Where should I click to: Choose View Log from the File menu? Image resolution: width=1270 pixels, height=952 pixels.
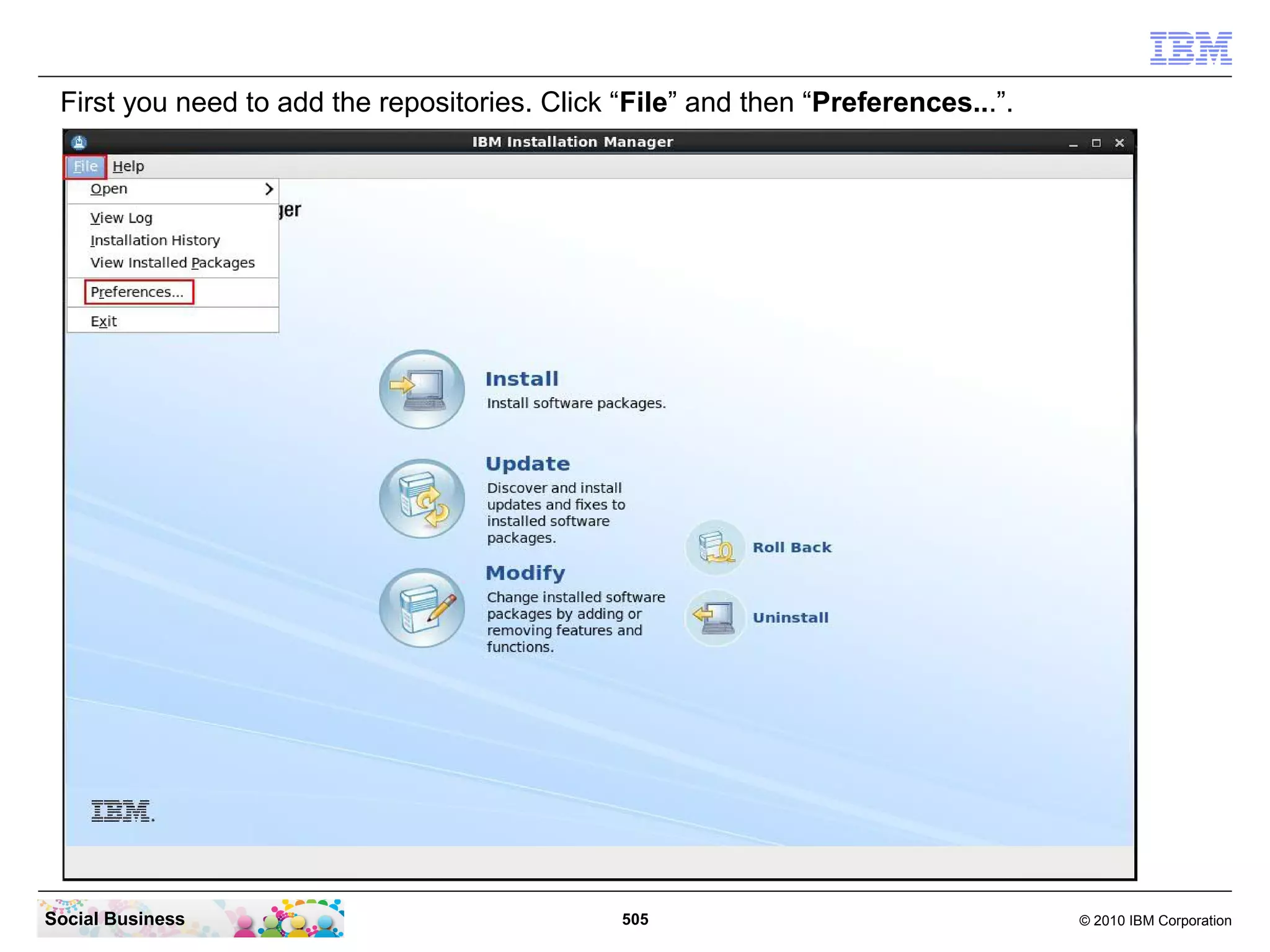[x=172, y=218]
